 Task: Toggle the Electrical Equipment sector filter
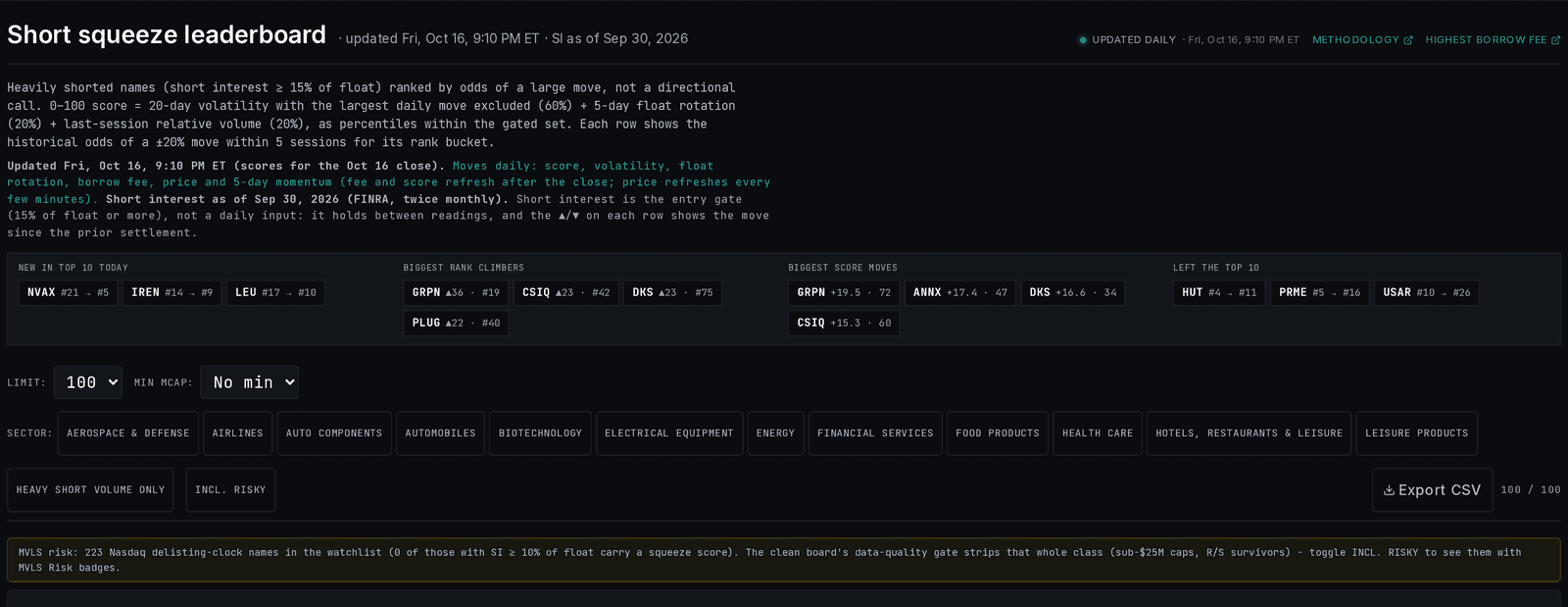tap(669, 433)
